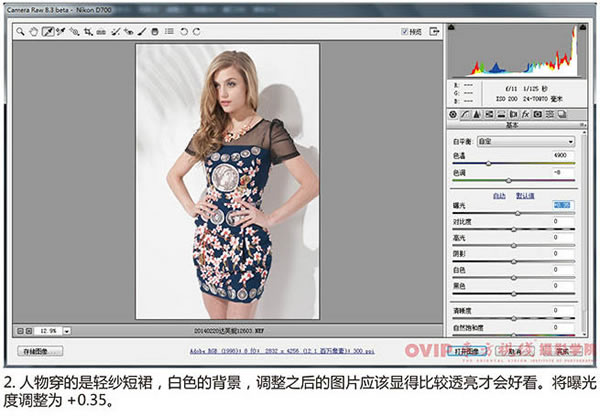Toggle highlight clipping warning in histogram
600x416 pixels.
[582, 27]
